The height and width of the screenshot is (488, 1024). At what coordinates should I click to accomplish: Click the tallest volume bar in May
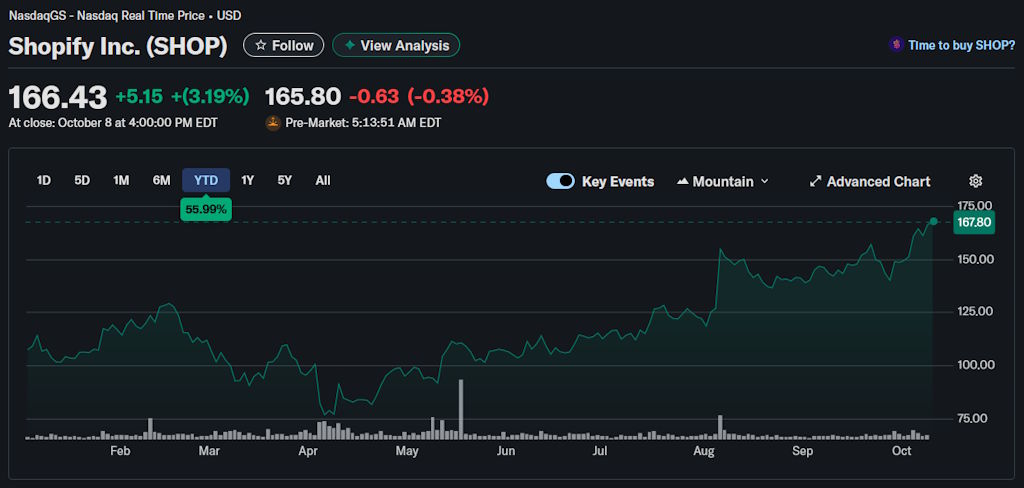coord(461,410)
